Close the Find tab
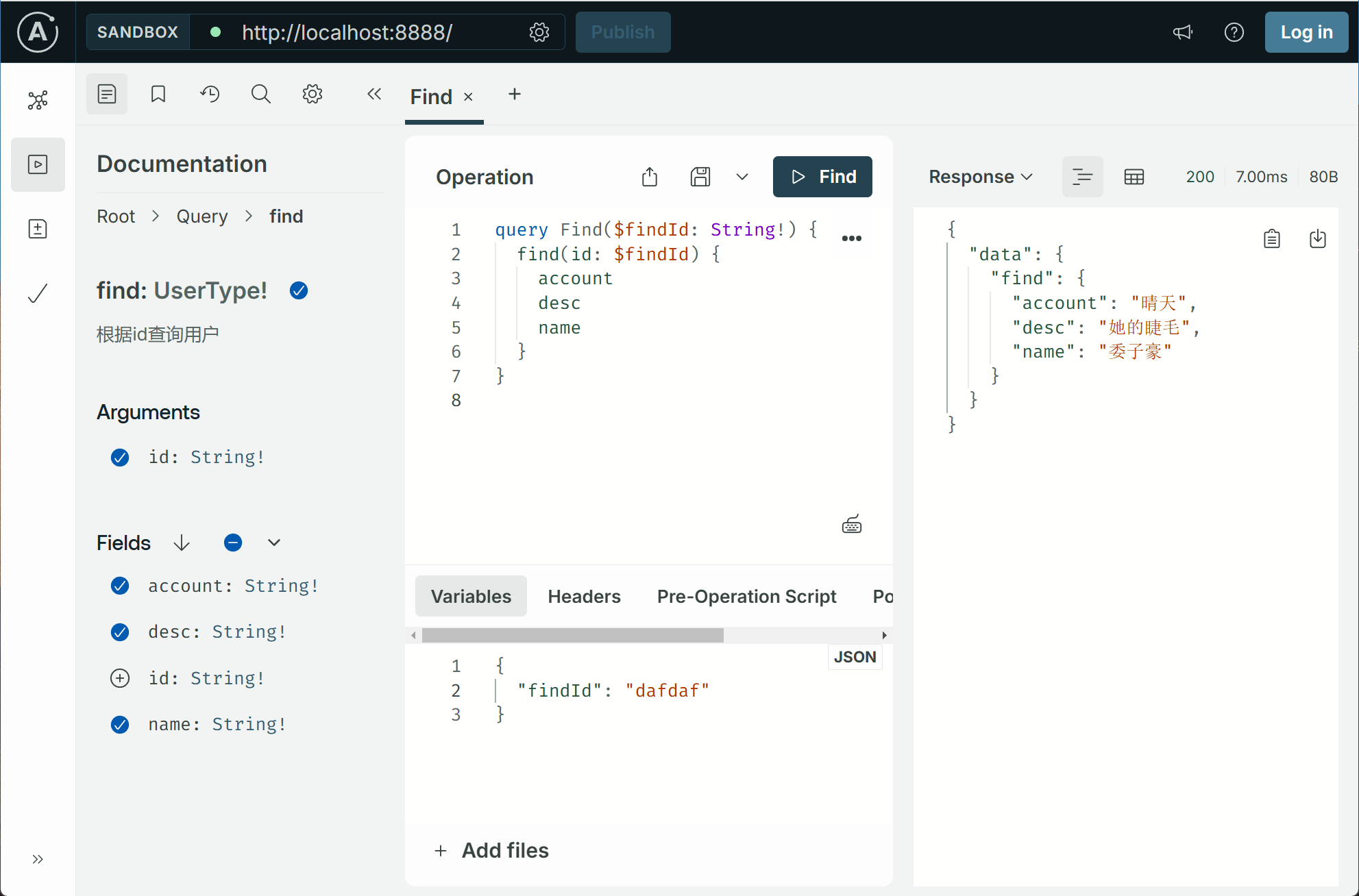Viewport: 1359px width, 896px height. click(468, 97)
